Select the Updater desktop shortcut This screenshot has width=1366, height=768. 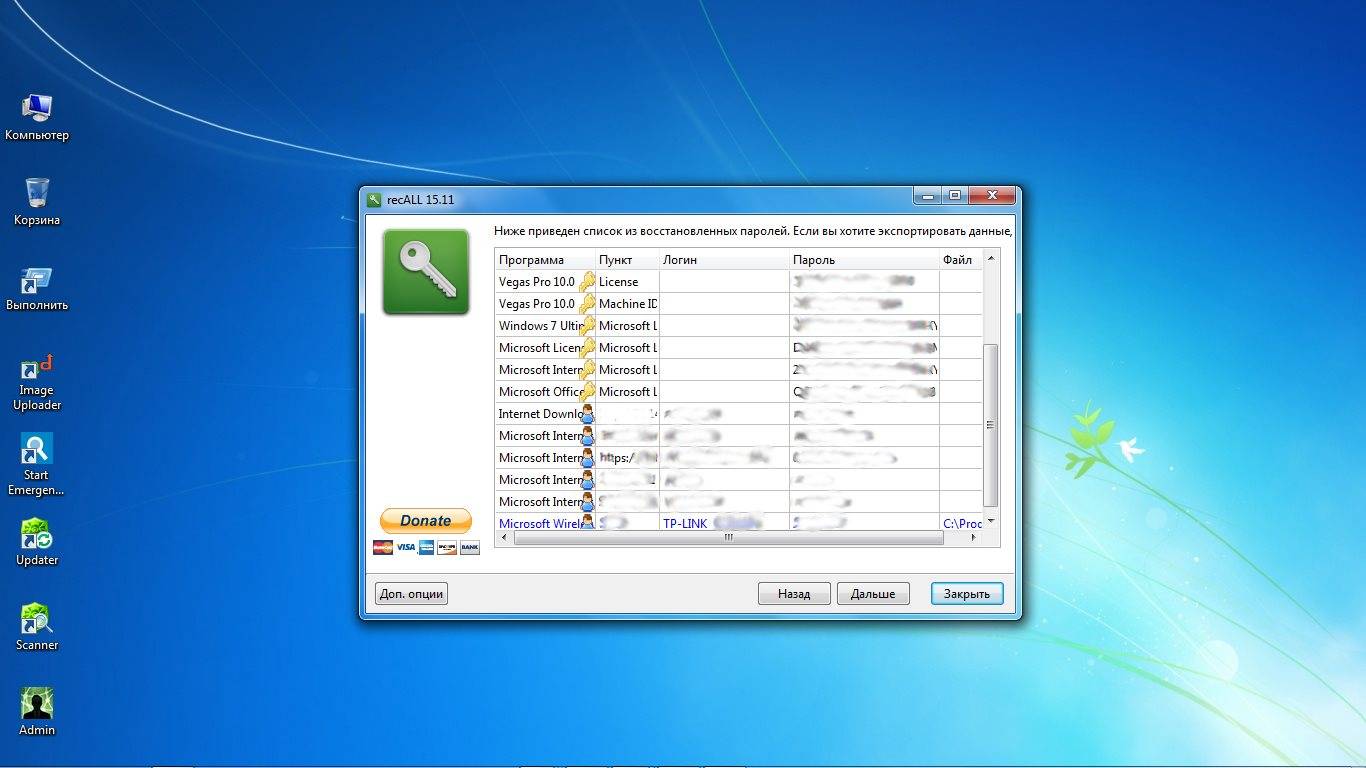pos(37,542)
